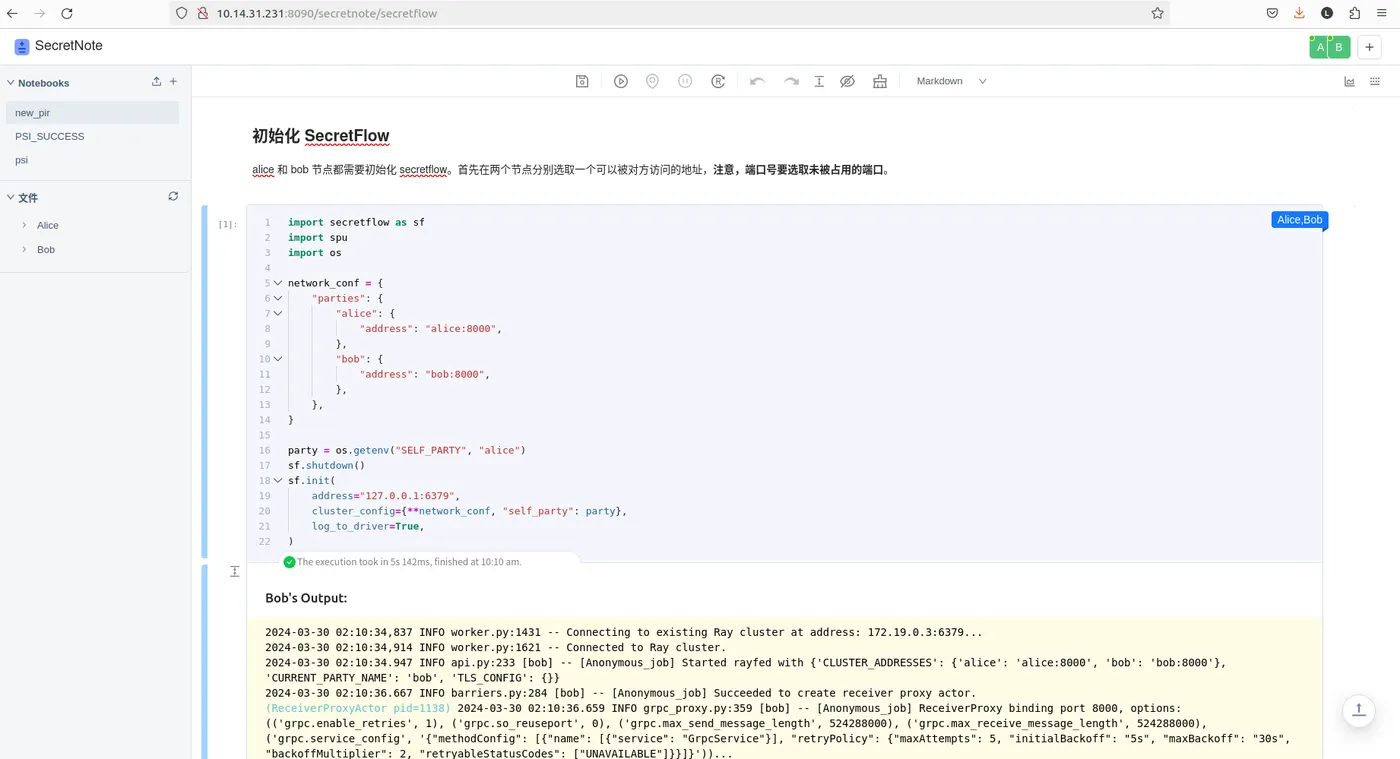Go forward in browser history
Image resolution: width=1400 pixels, height=759 pixels.
tap(39, 13)
